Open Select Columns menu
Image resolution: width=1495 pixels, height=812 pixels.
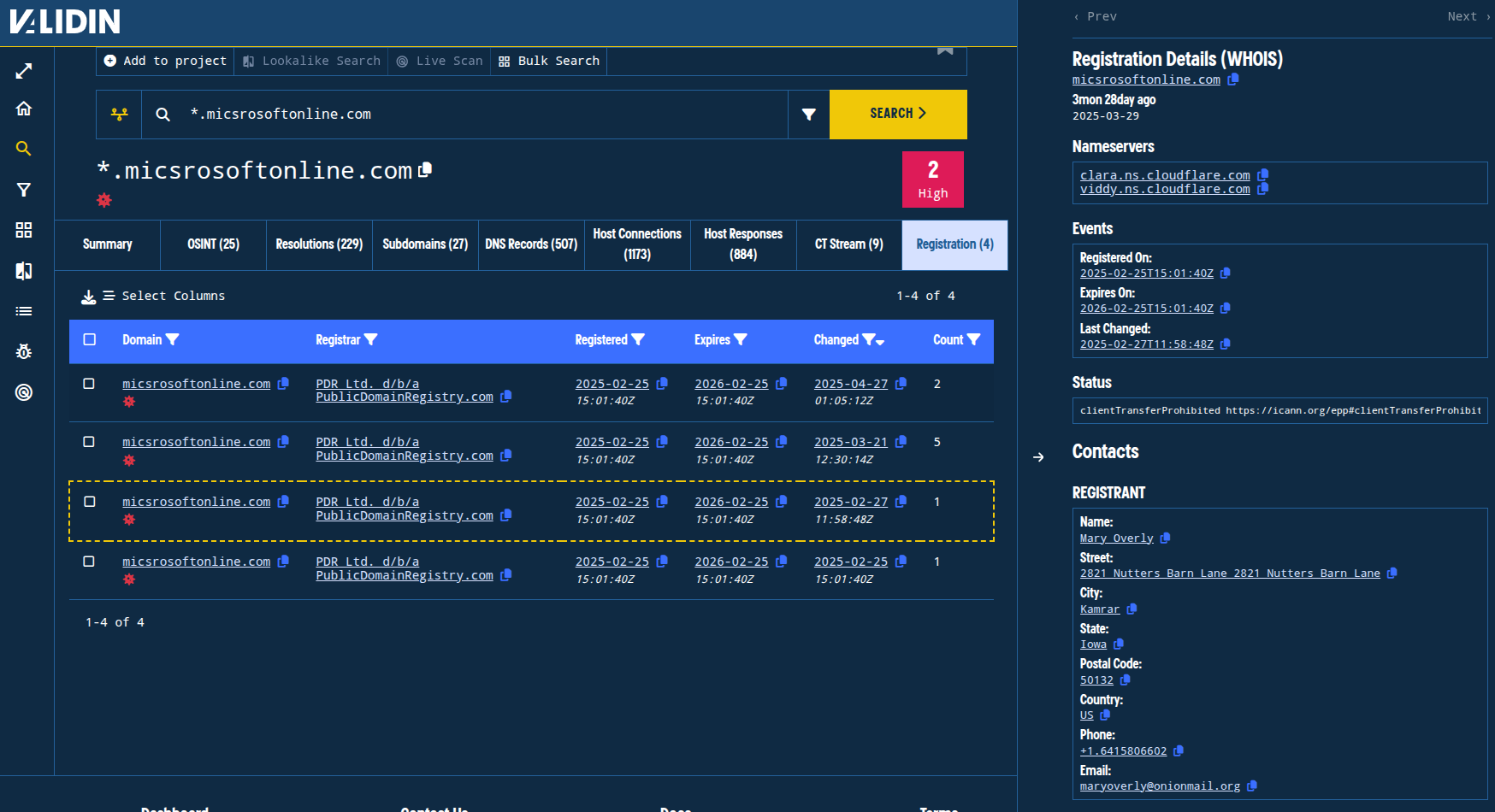(x=164, y=297)
